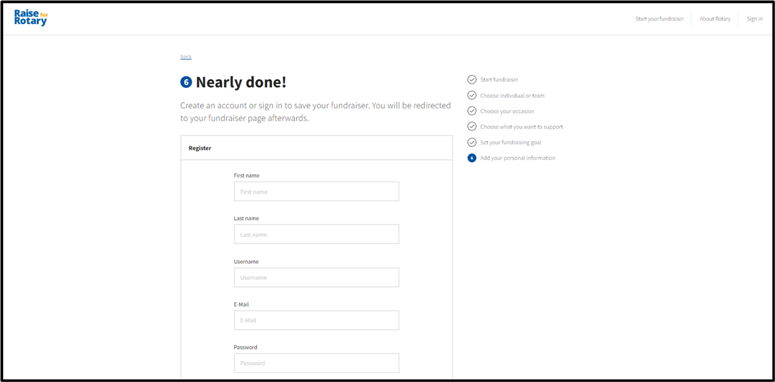Click the Choose individual or team checkmark icon

tap(472, 95)
